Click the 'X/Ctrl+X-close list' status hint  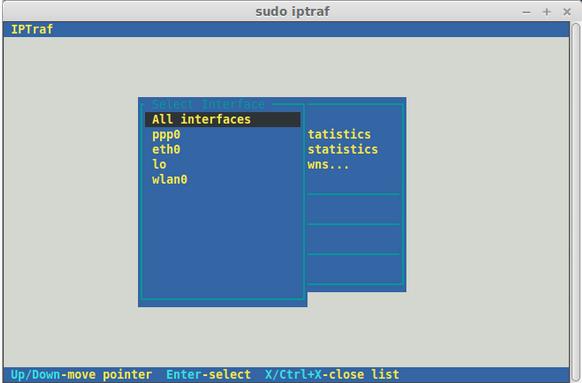[x=332, y=374]
